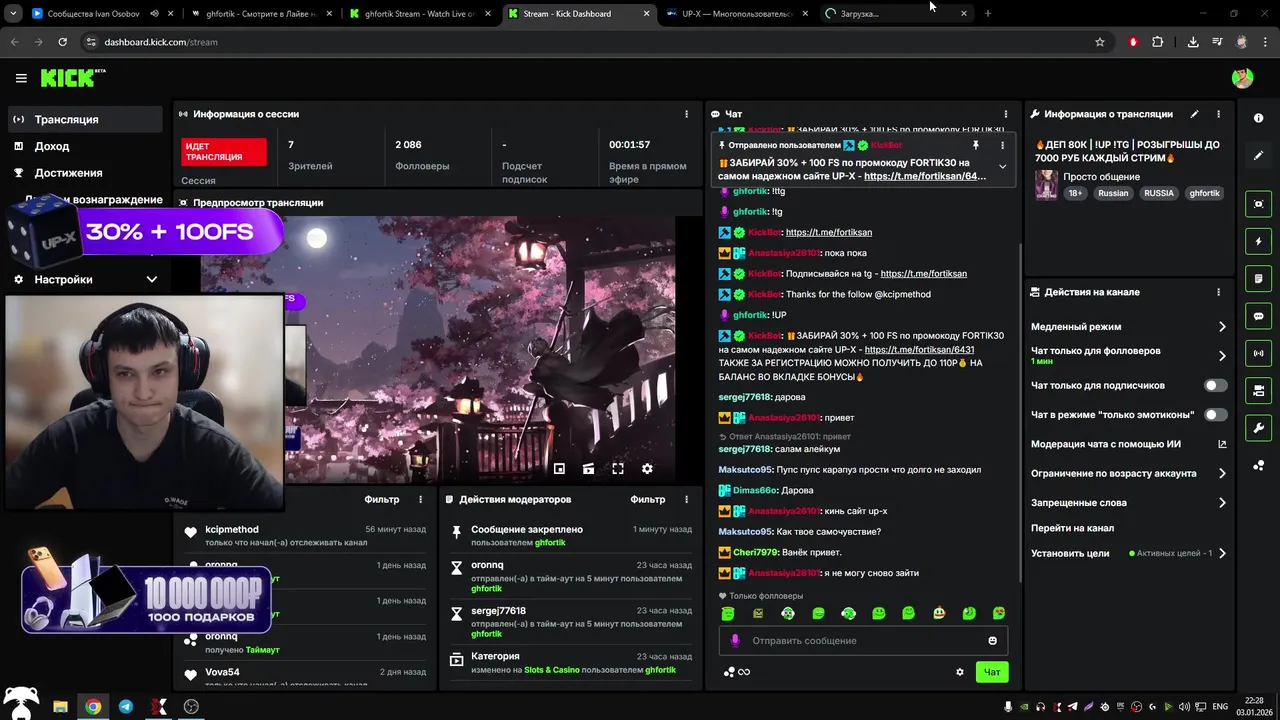Toggle the stream preview widget in right sidebar
The height and width of the screenshot is (720, 1280).
1258,204
